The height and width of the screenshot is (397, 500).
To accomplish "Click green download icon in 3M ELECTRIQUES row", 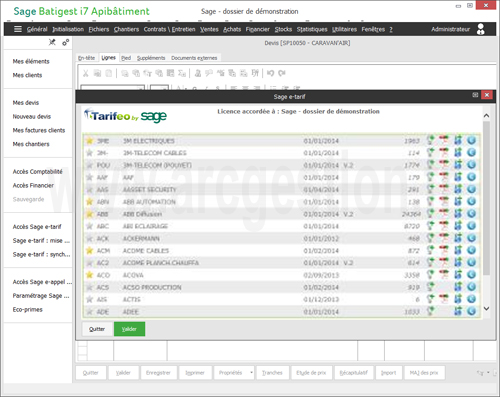I will pos(431,140).
